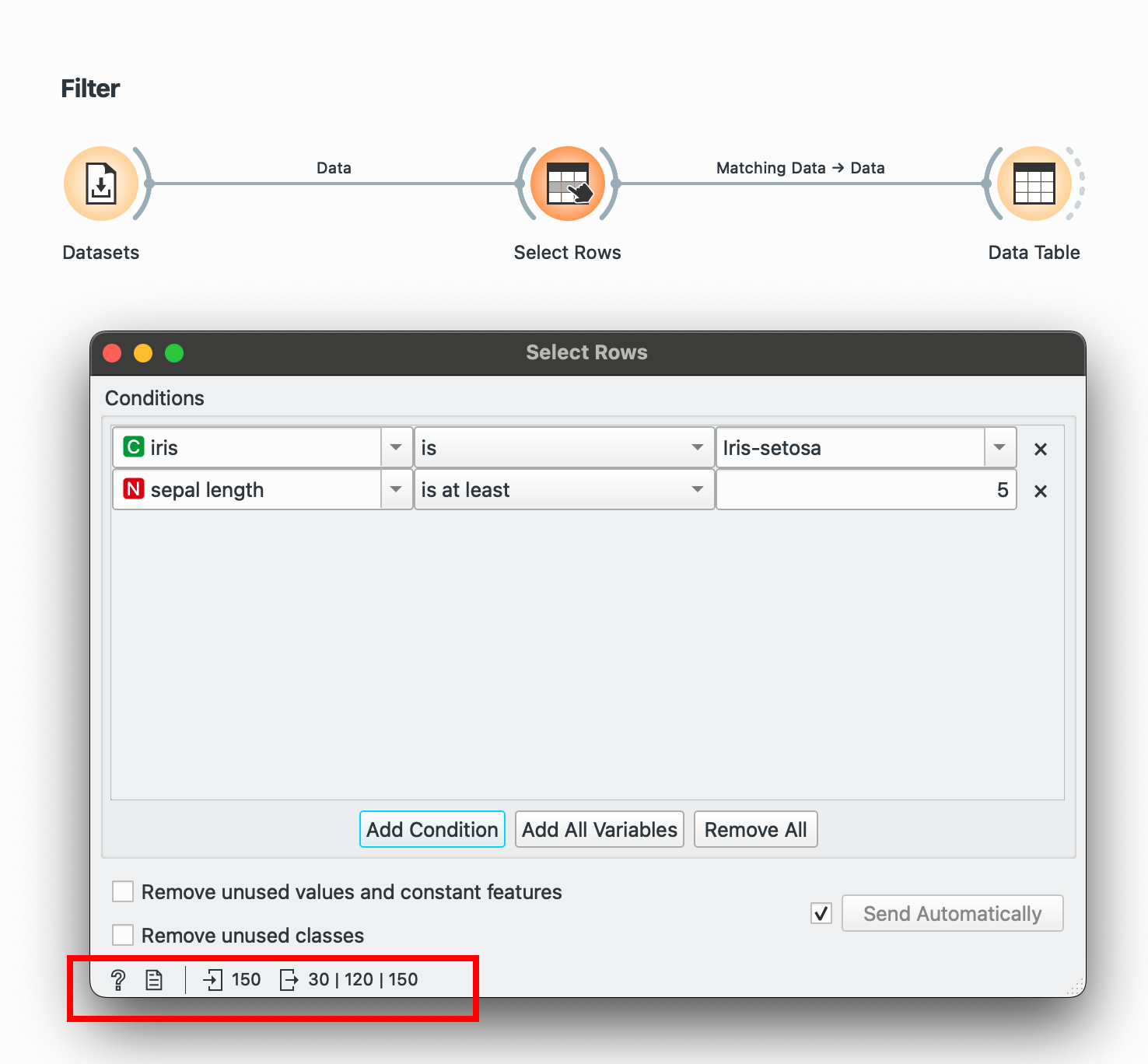The image size is (1148, 1064).
Task: Remove the iris condition row
Action: click(x=1041, y=449)
